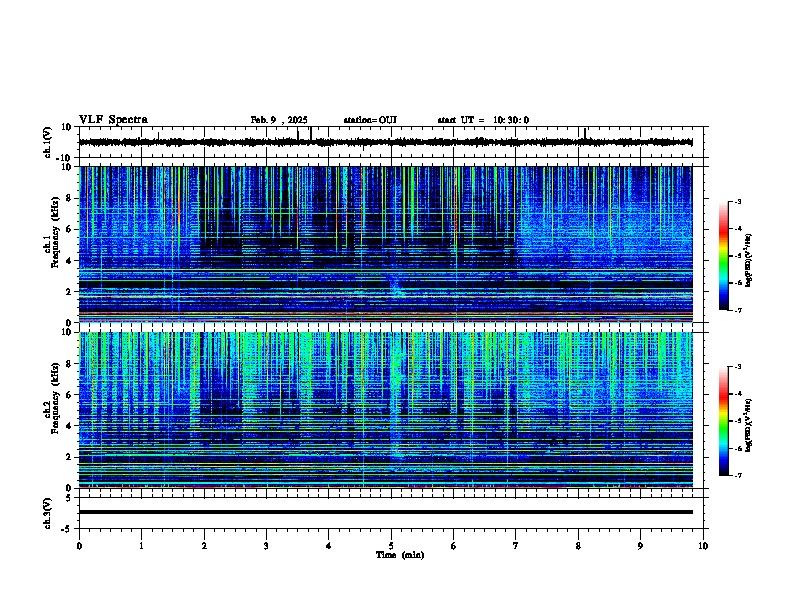The width and height of the screenshot is (792, 612).
Task: Click the ch.3 flat black trace
Action: click(x=385, y=512)
